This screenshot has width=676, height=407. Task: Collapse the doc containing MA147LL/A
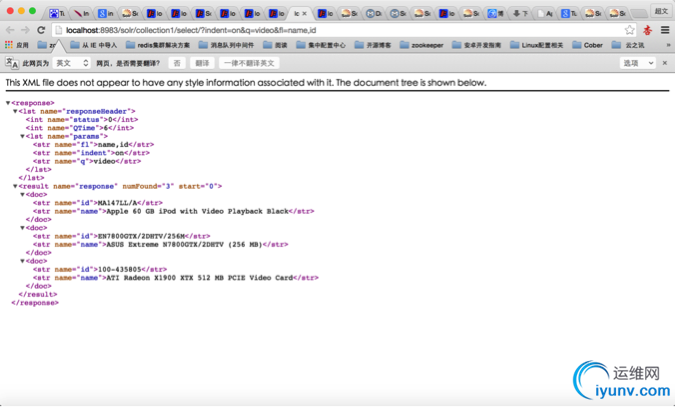coord(22,194)
